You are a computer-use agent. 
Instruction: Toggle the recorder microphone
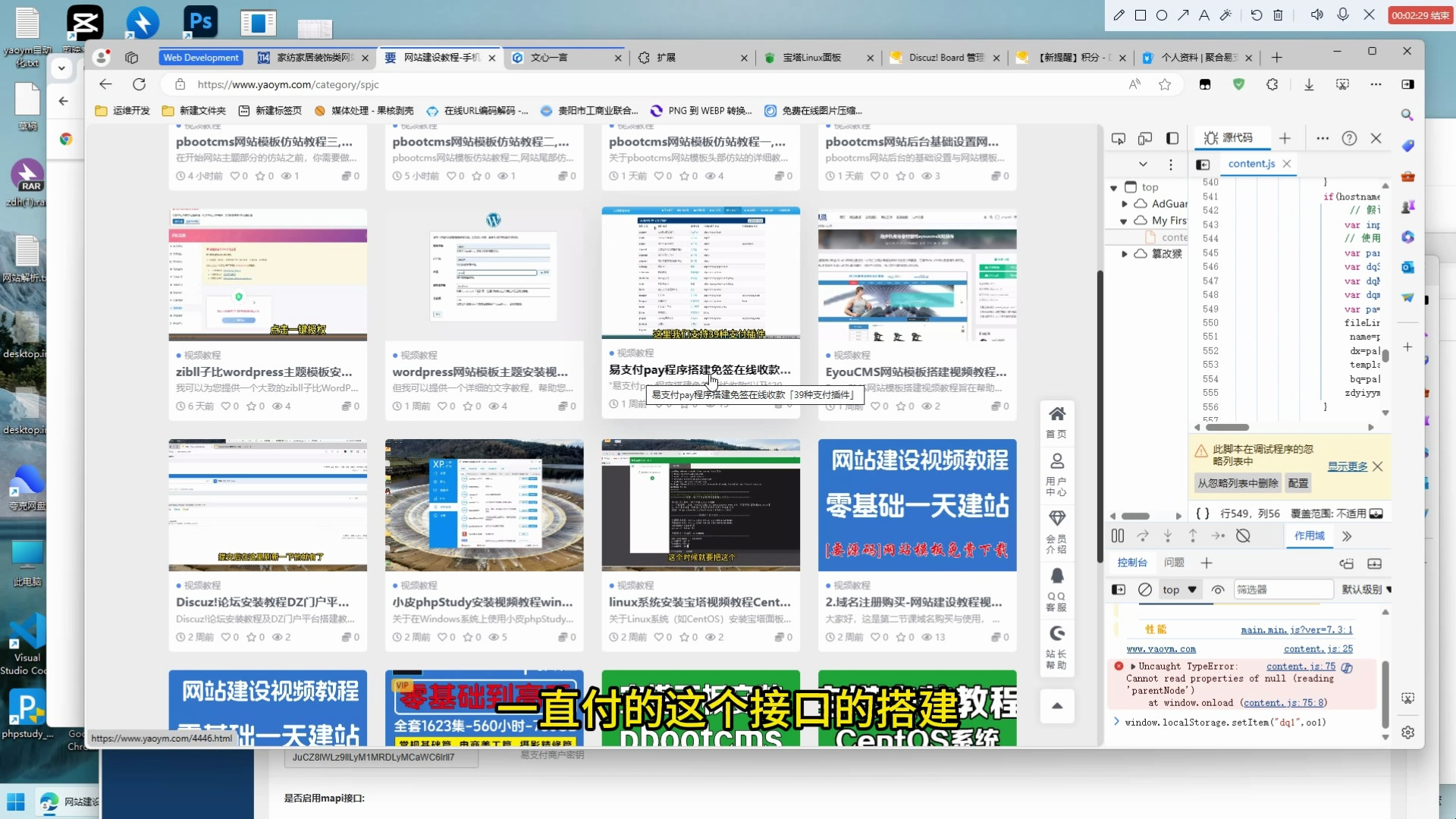(1342, 15)
